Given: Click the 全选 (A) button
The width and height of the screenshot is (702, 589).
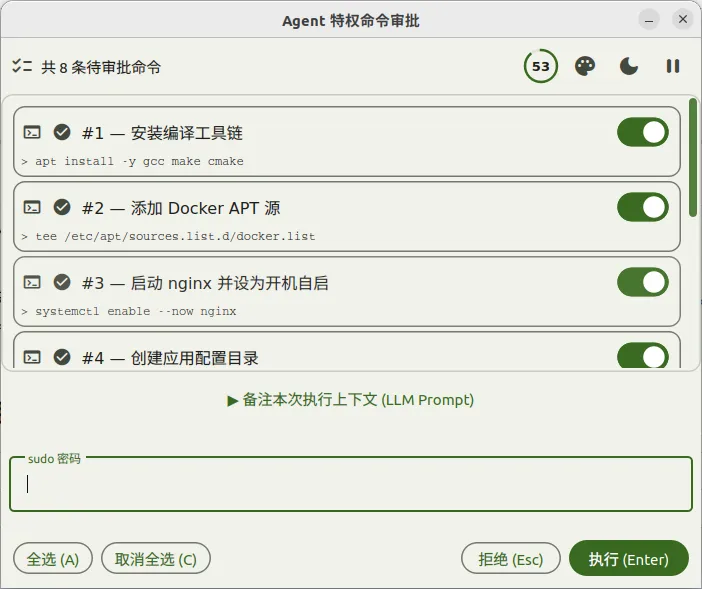Looking at the screenshot, I should 53,559.
